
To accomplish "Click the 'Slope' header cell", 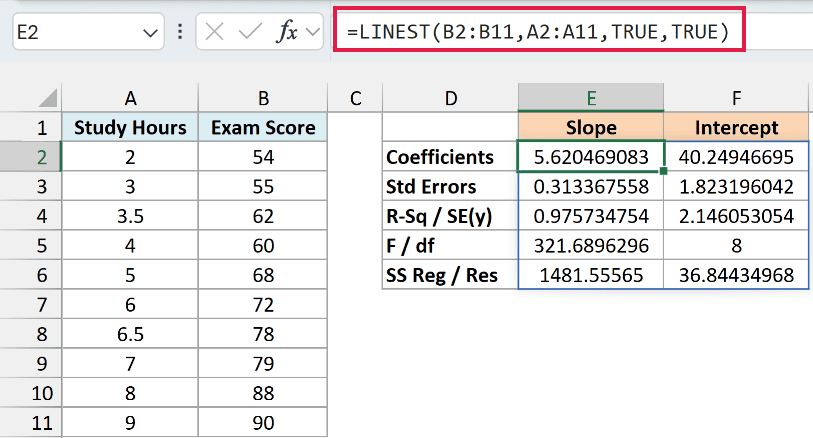I will tap(591, 128).
